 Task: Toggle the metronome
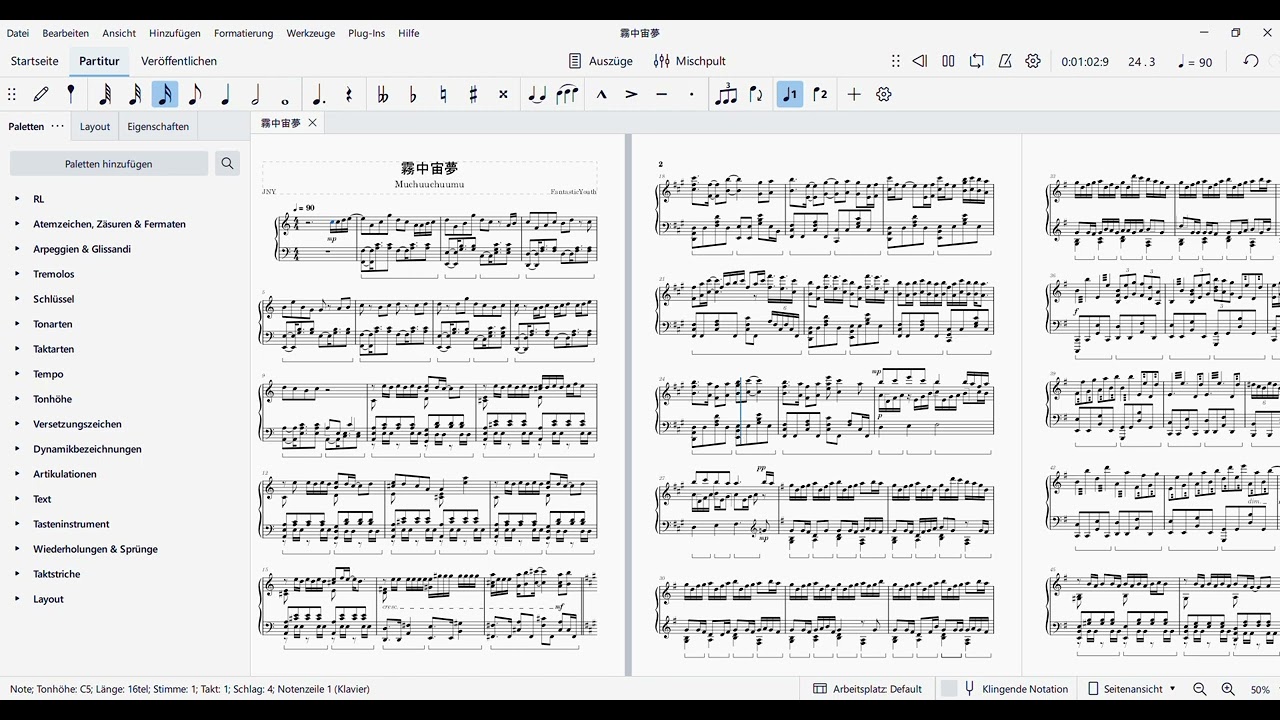(x=1005, y=61)
